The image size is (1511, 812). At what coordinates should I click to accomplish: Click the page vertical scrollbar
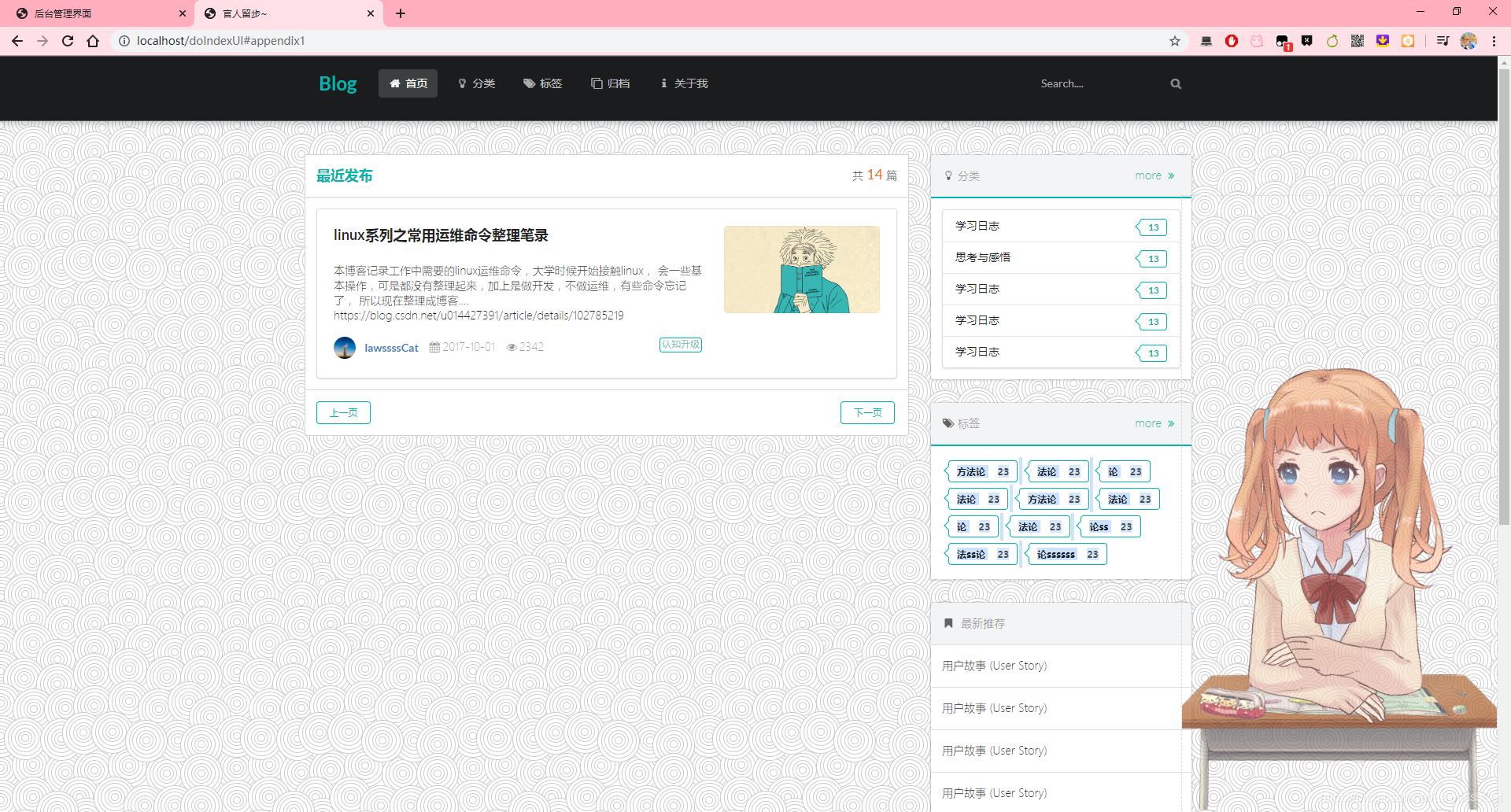(1504, 297)
